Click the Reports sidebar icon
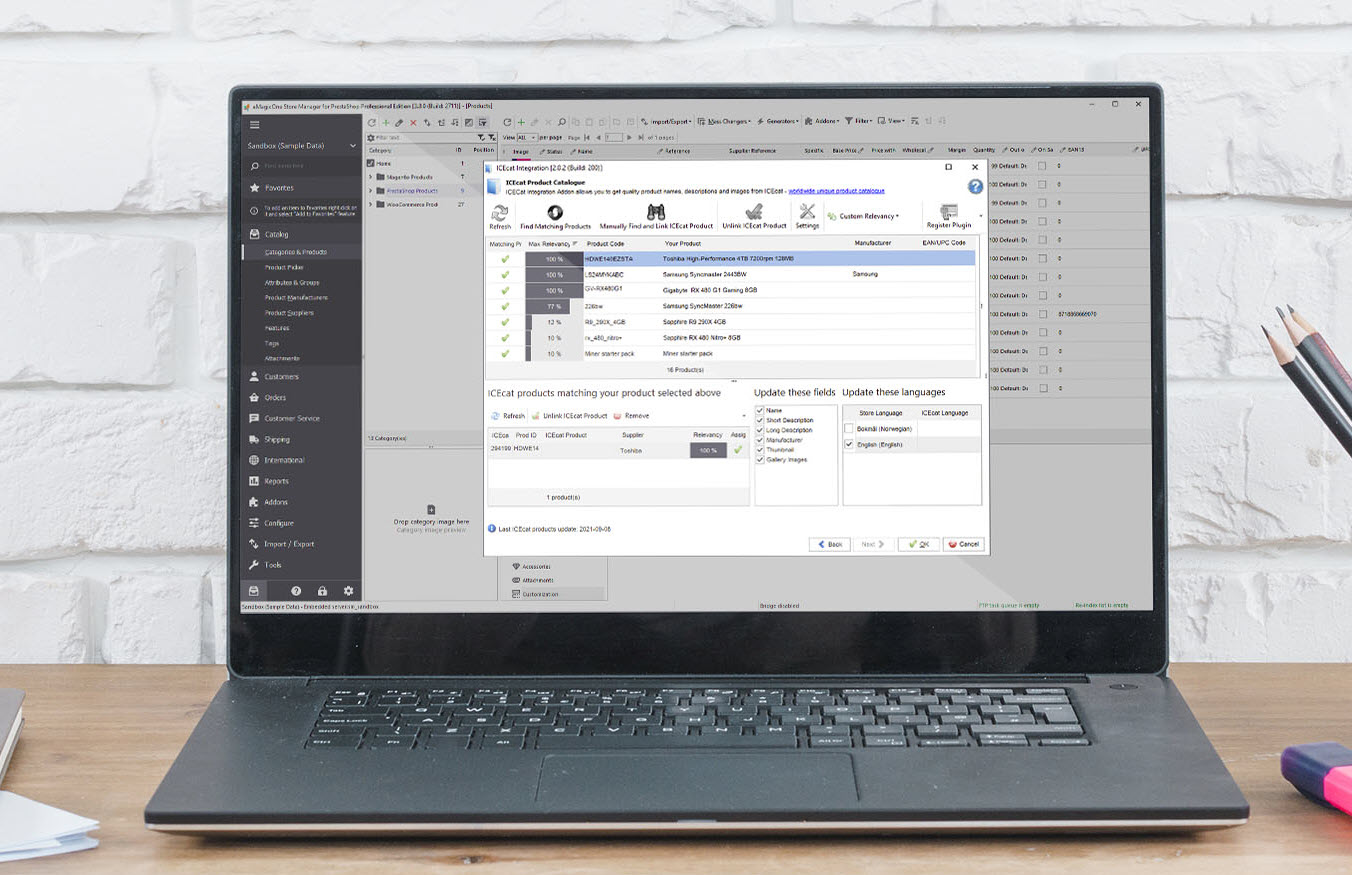The width and height of the screenshot is (1352, 875). pyautogui.click(x=255, y=481)
